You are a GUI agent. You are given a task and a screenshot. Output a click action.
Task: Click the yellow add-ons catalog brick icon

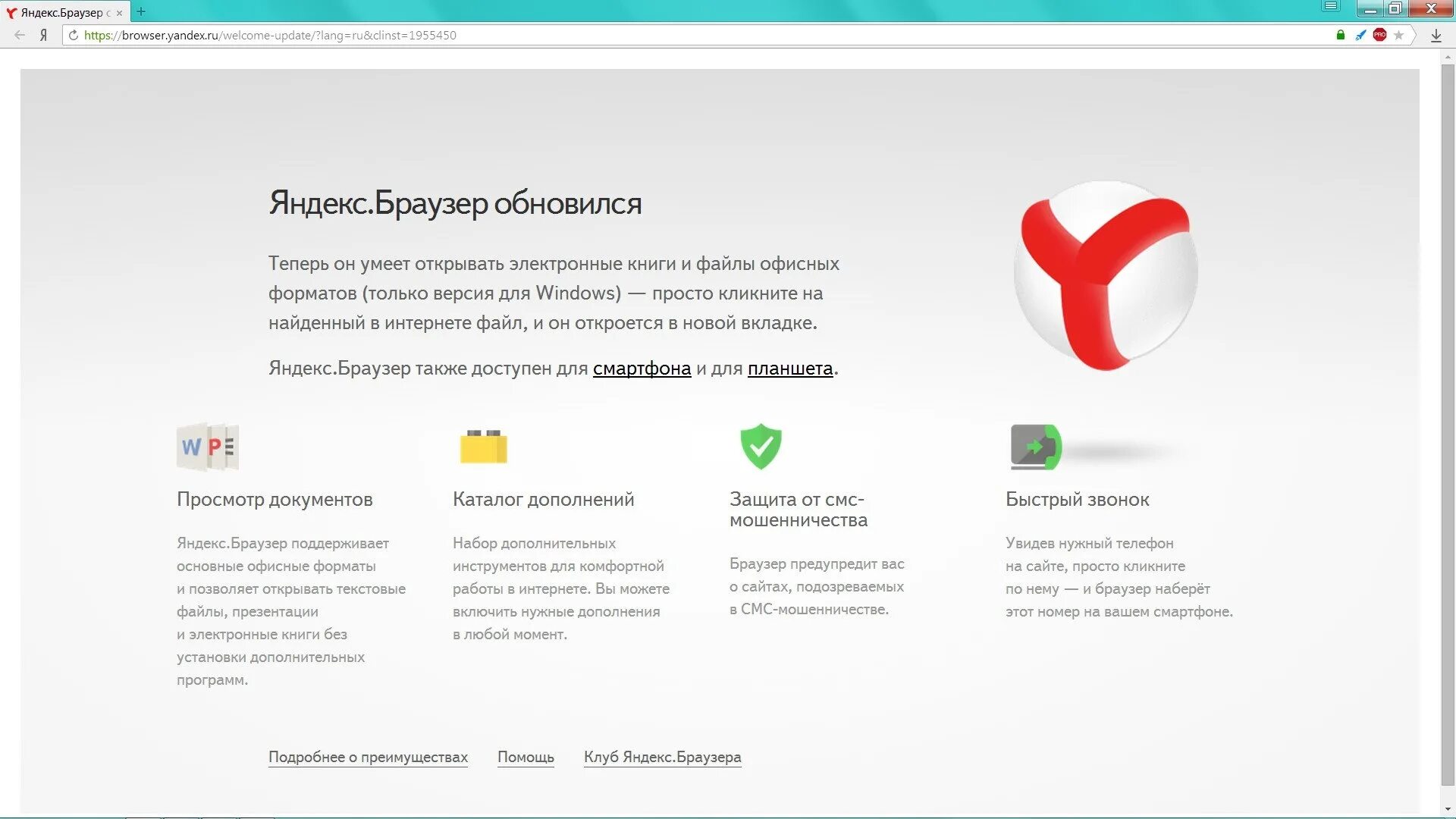(x=483, y=446)
